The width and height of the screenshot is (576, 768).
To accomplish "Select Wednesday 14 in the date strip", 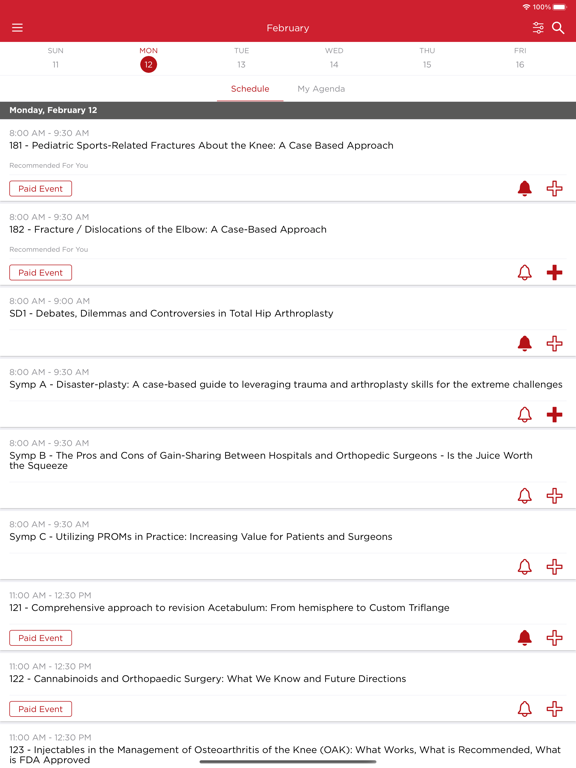I will pyautogui.click(x=334, y=58).
